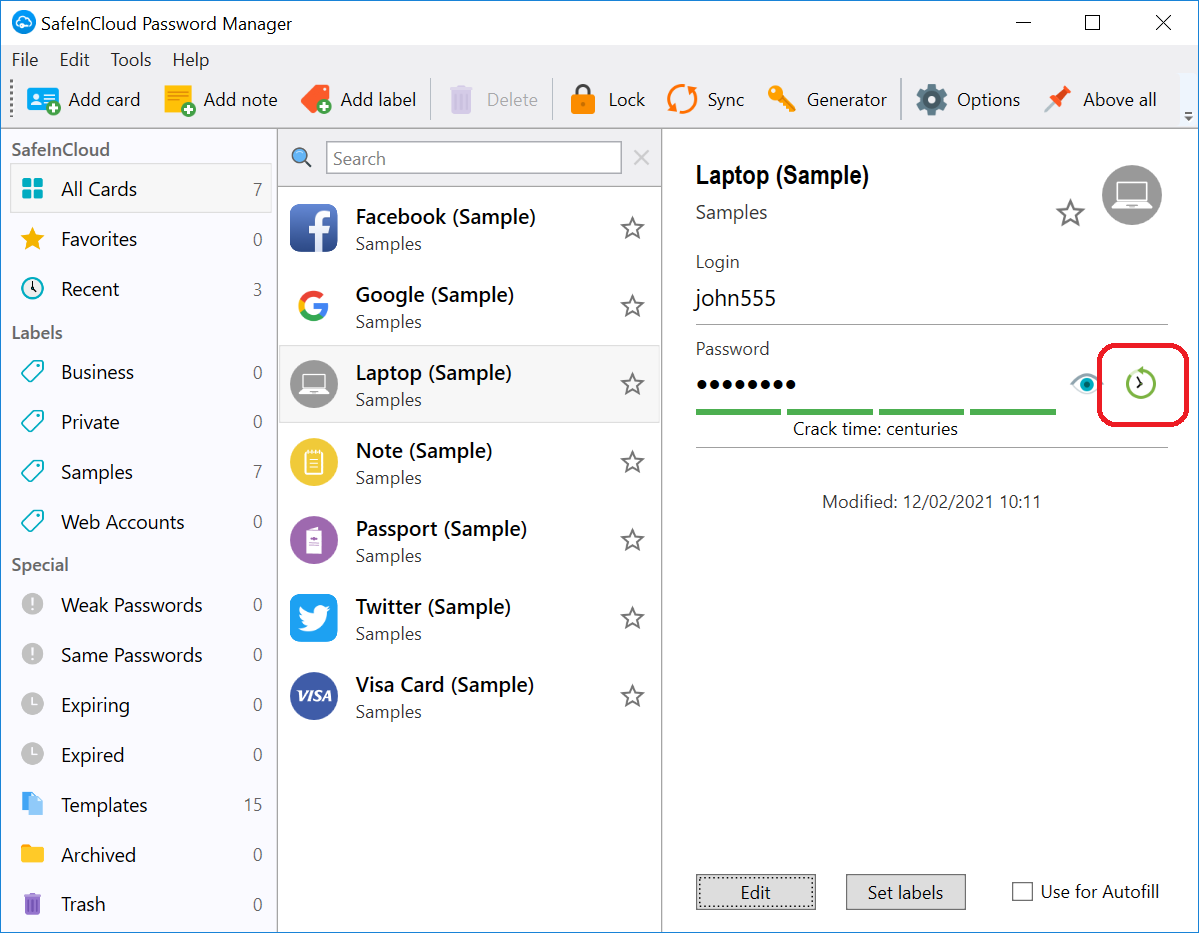The height and width of the screenshot is (933, 1199).
Task: Open the Expired cards list
Action: (141, 755)
